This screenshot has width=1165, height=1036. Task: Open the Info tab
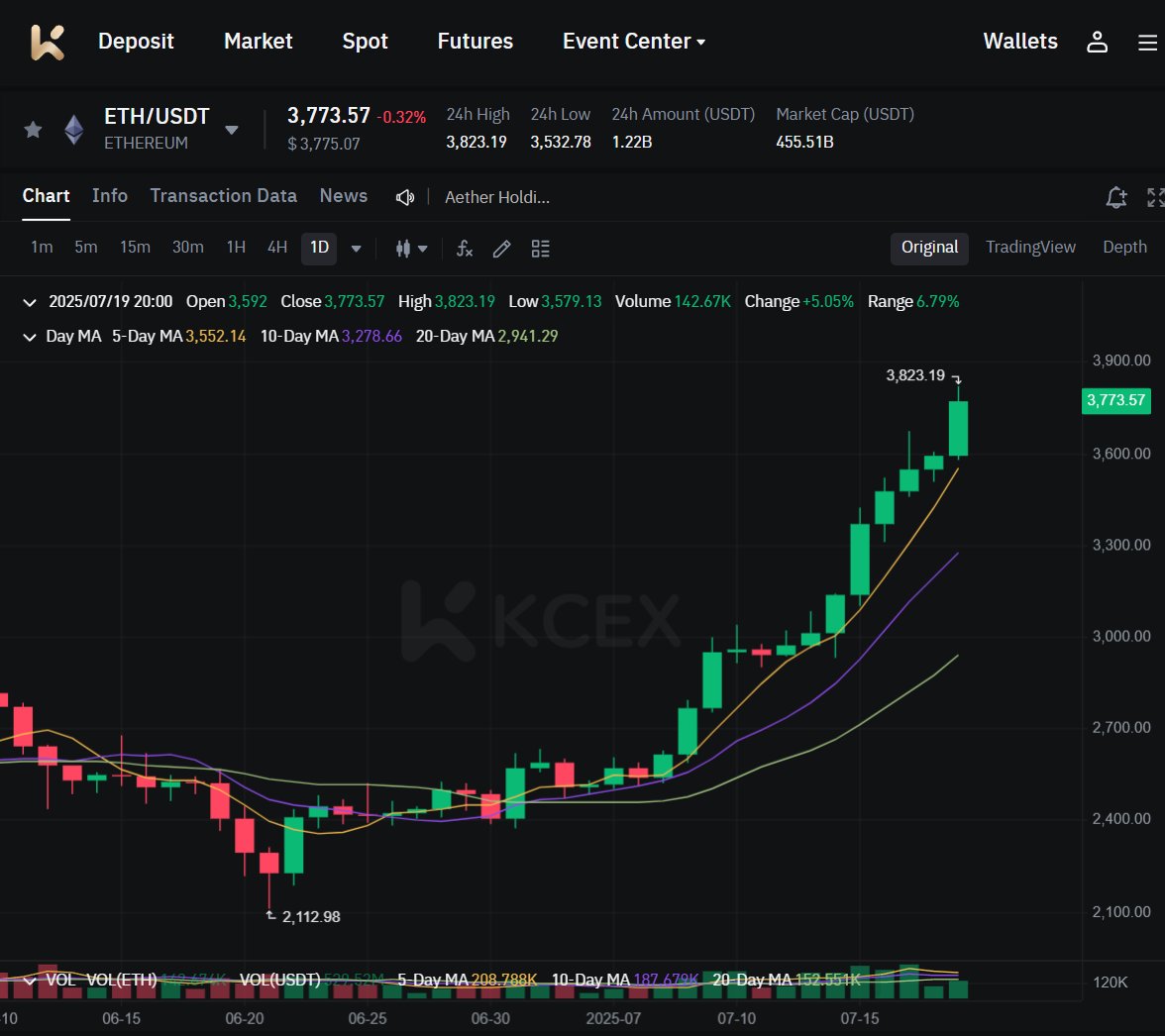[x=110, y=196]
